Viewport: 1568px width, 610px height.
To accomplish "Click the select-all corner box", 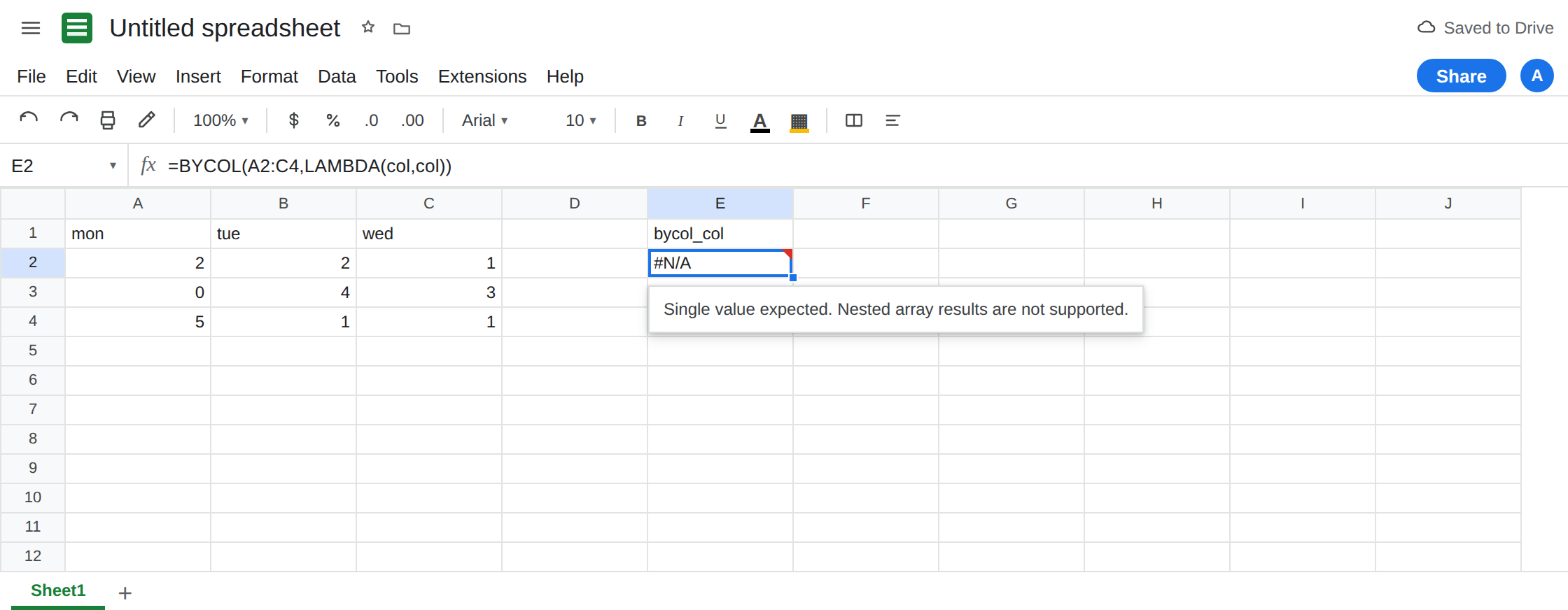I will (x=33, y=204).
